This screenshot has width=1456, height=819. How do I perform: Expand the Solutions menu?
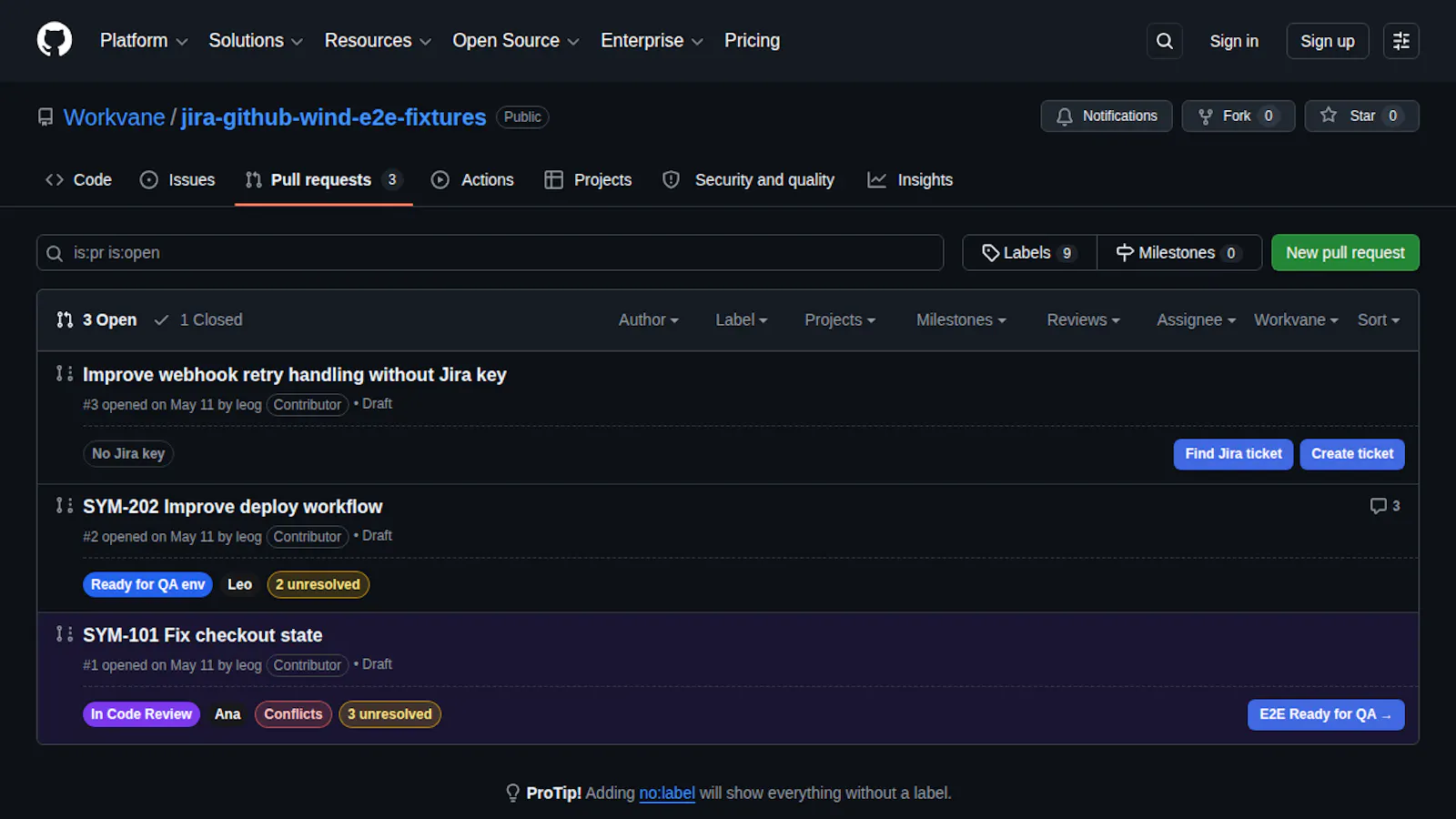(256, 41)
